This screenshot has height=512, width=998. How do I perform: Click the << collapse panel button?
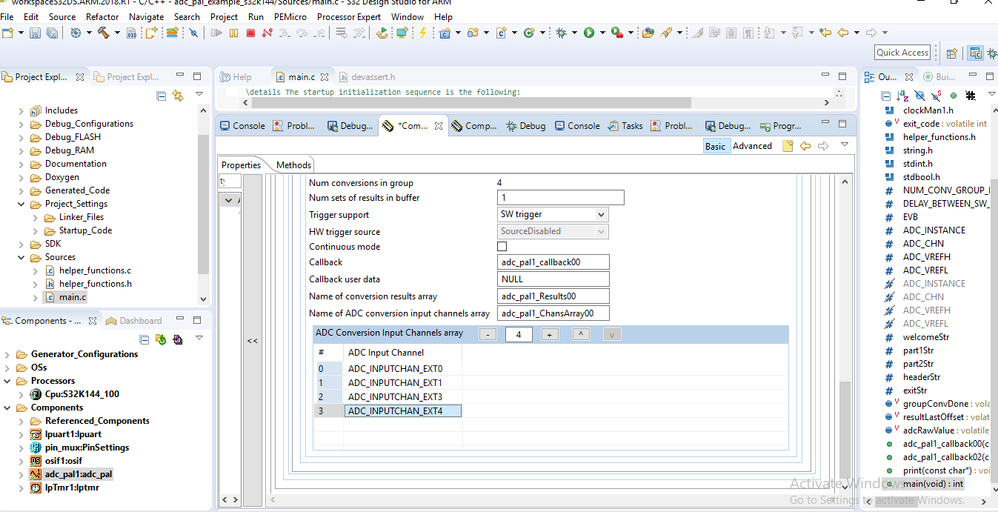253,341
